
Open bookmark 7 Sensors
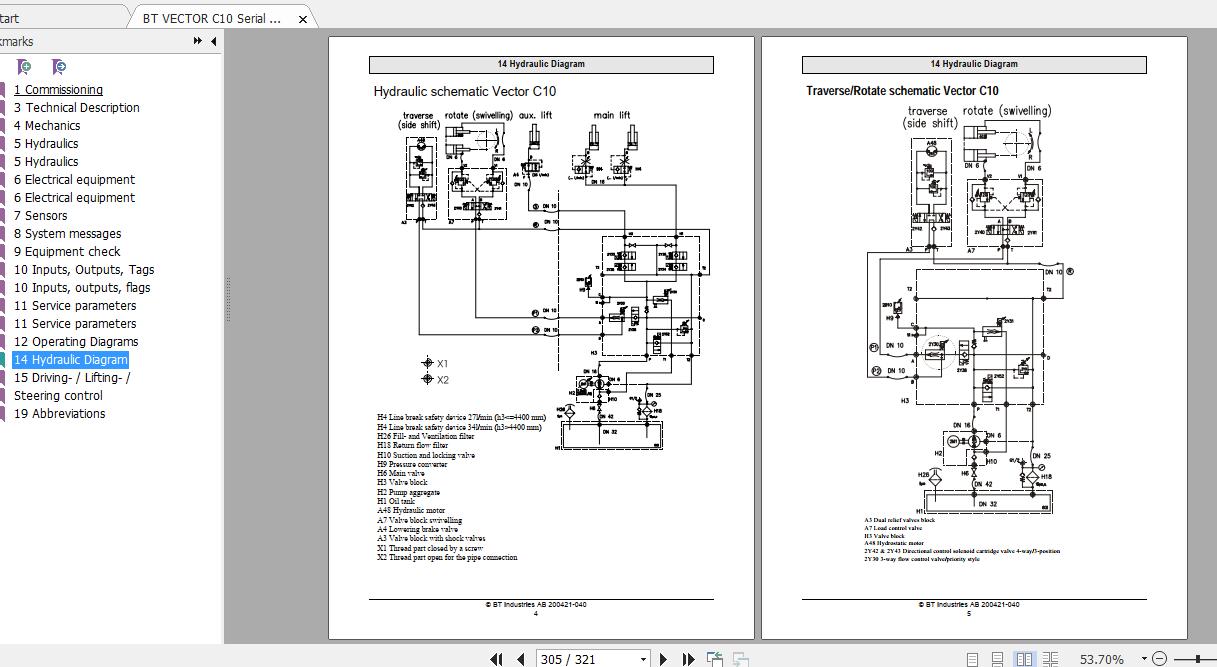pyautogui.click(x=41, y=216)
